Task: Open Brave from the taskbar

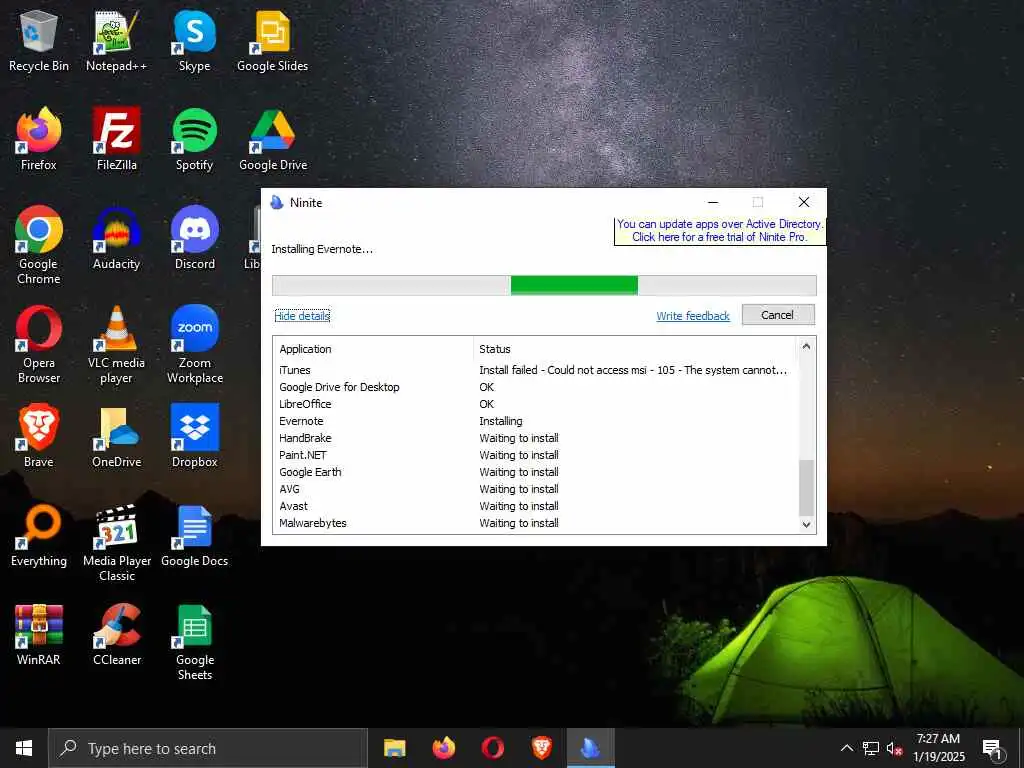Action: [x=541, y=748]
